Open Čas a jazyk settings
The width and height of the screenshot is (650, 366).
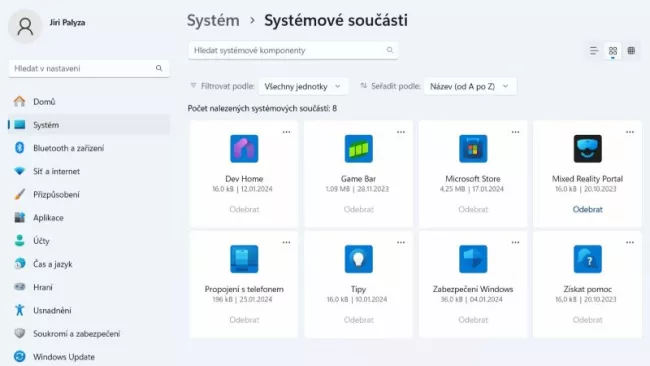coord(89,264)
